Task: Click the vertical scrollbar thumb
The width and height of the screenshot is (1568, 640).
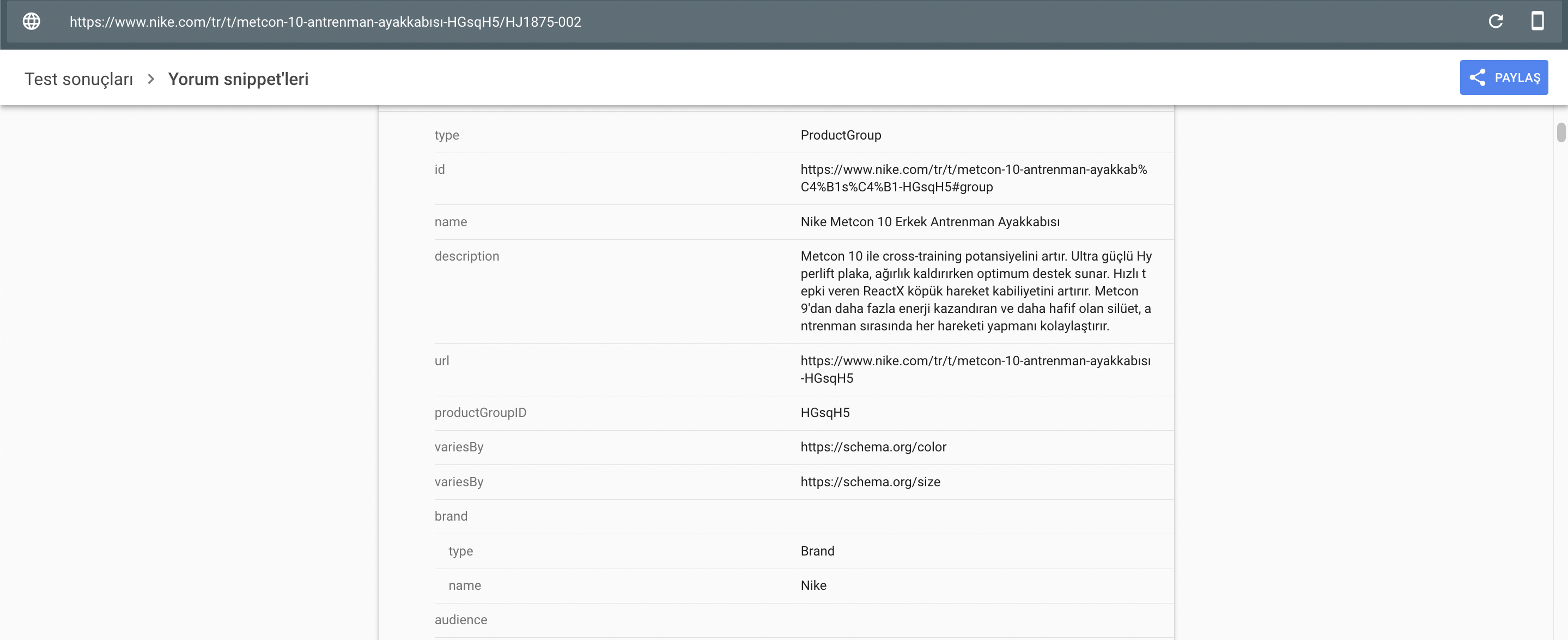Action: click(1561, 132)
